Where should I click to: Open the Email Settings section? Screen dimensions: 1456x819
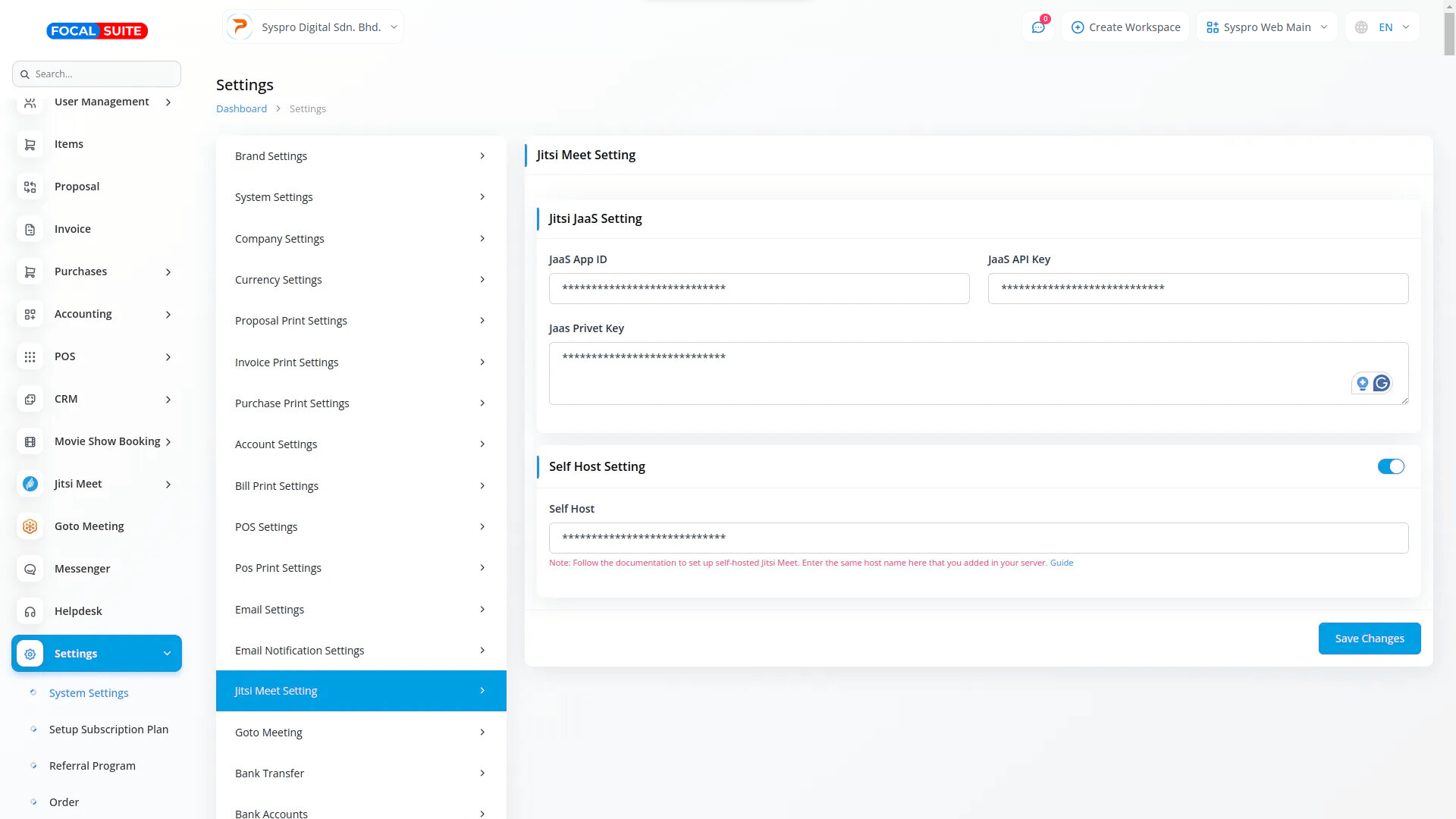click(x=360, y=610)
